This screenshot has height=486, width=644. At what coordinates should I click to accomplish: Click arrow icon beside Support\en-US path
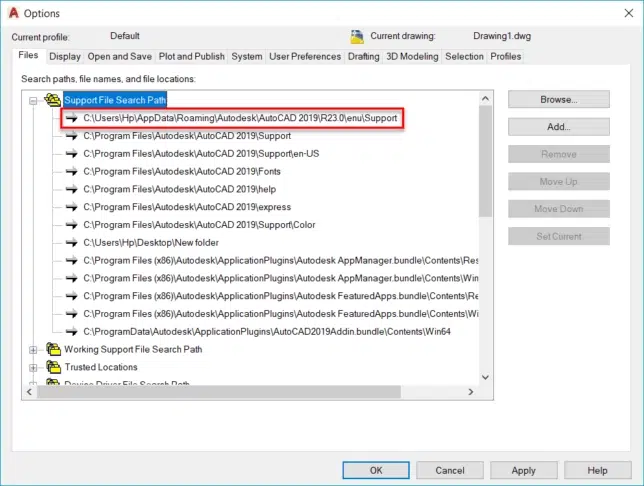click(71, 154)
